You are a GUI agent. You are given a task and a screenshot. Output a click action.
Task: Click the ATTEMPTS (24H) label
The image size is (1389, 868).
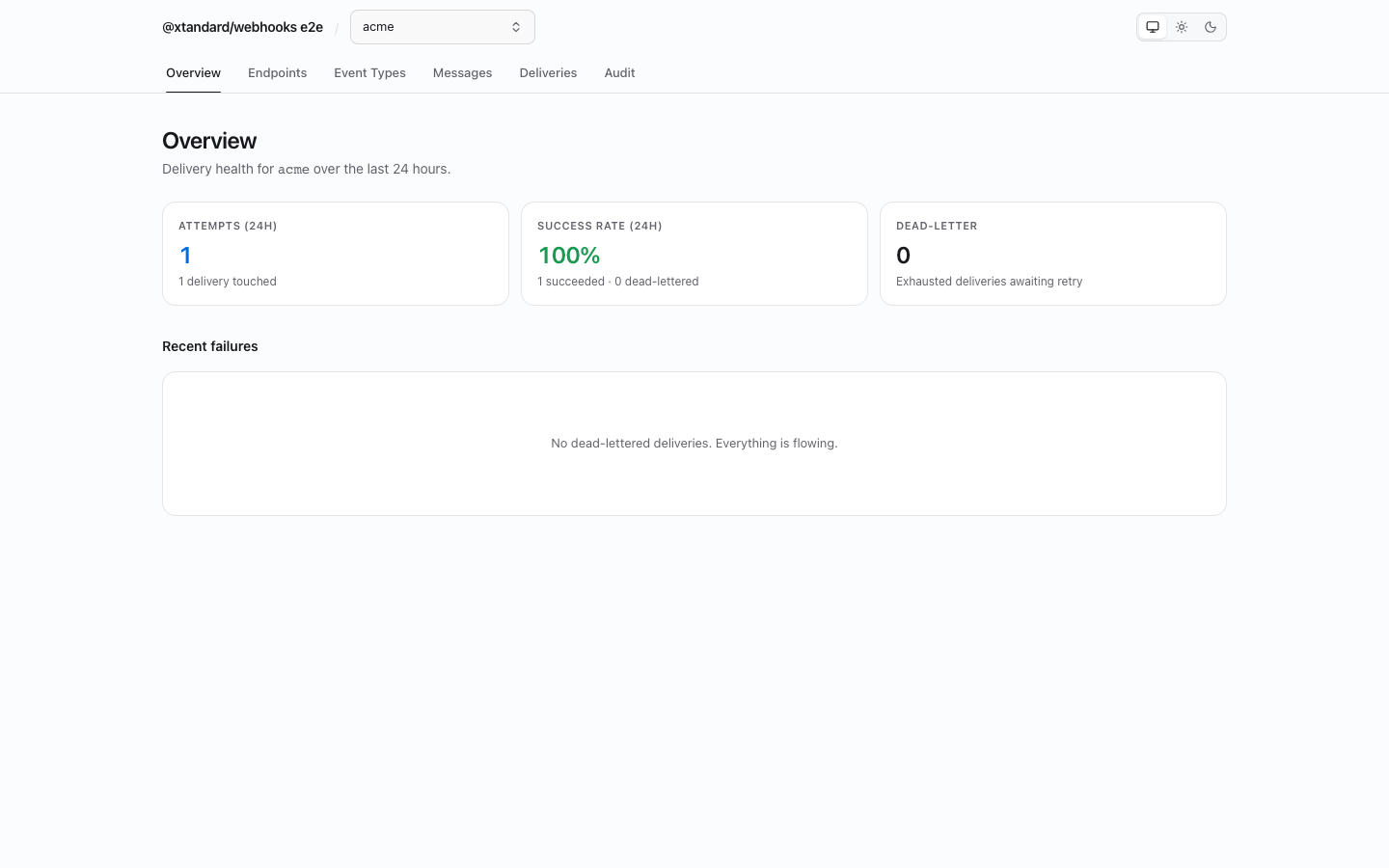(228, 226)
